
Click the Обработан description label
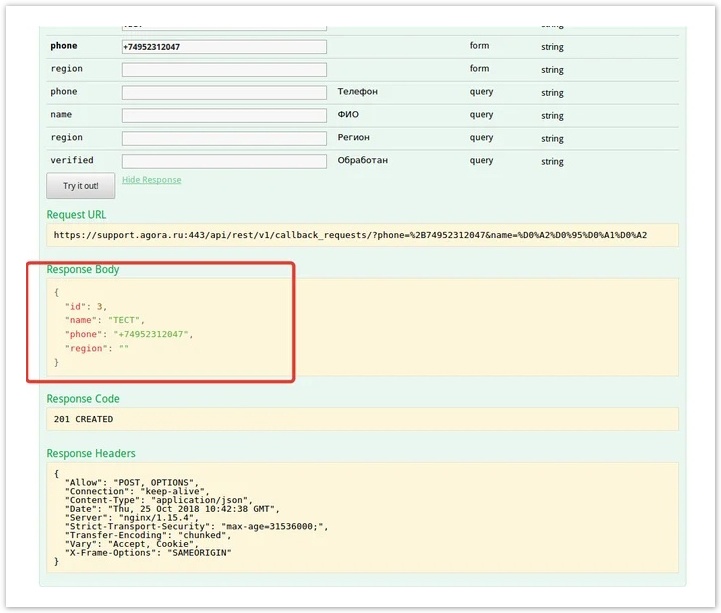363,160
